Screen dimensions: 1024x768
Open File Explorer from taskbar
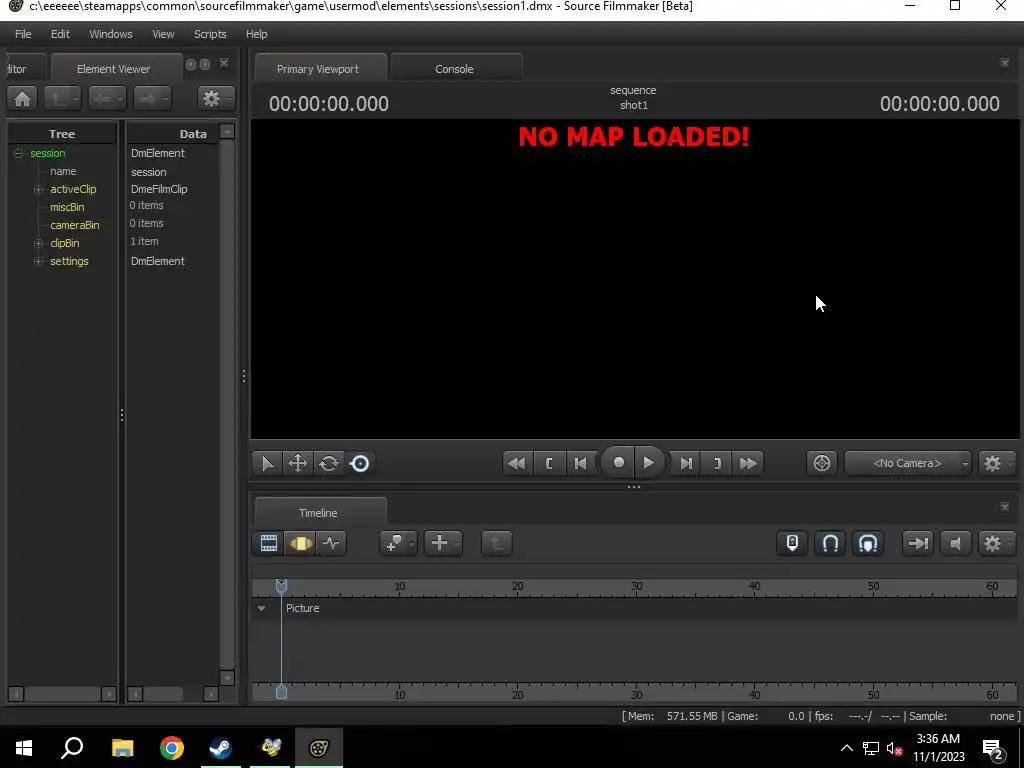(x=123, y=747)
